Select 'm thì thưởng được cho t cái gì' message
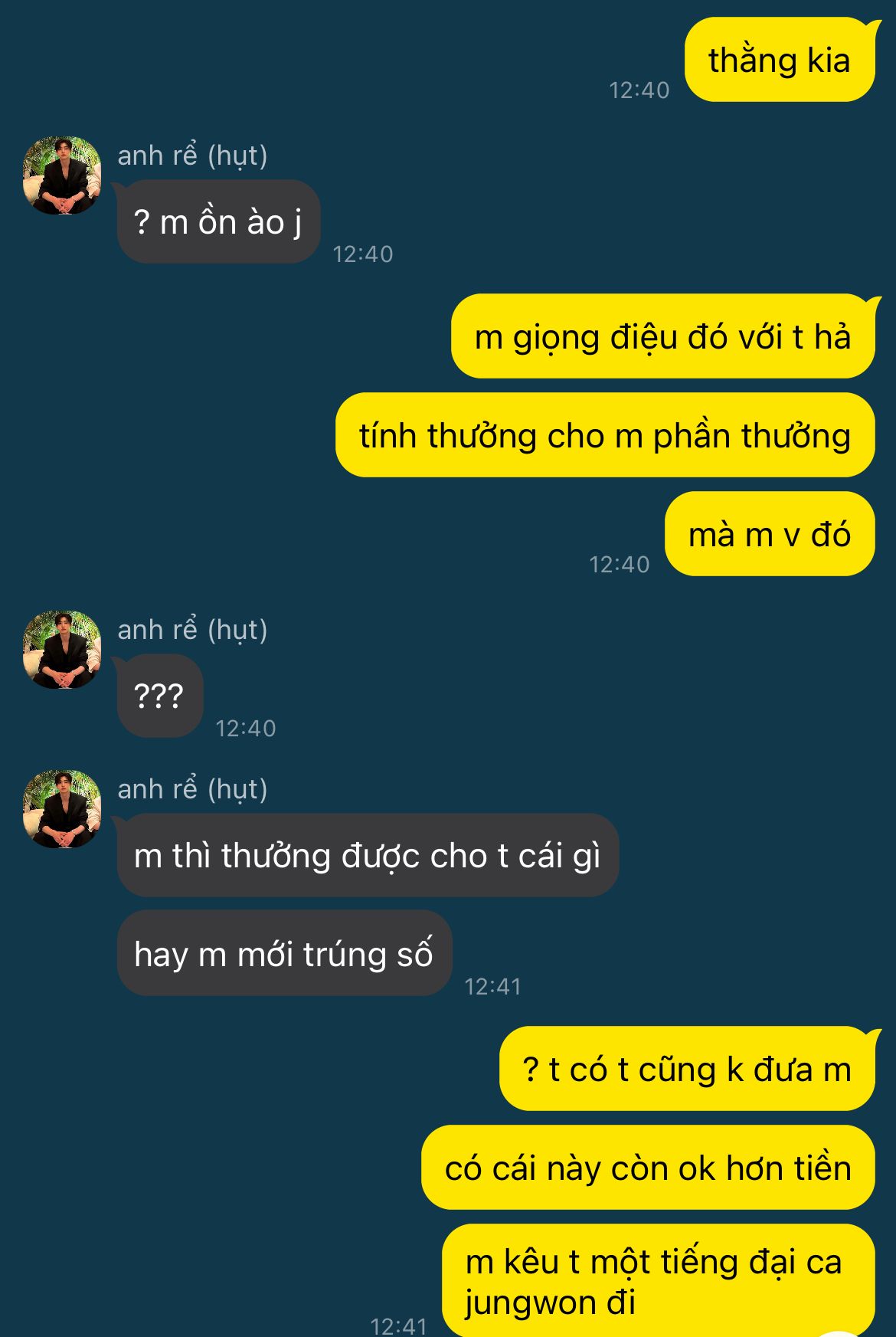Screen dimensions: 896x1337 (x=368, y=855)
